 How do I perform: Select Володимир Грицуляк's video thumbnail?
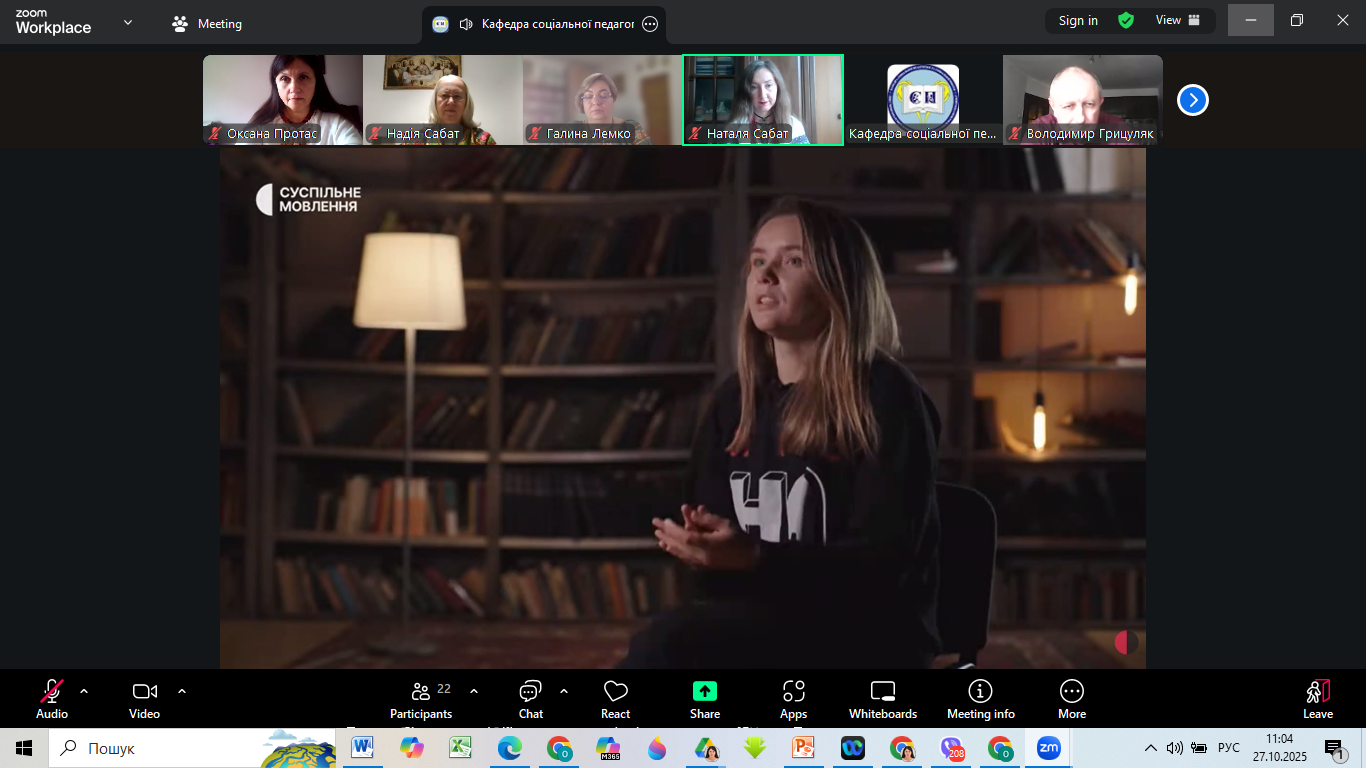point(1082,100)
